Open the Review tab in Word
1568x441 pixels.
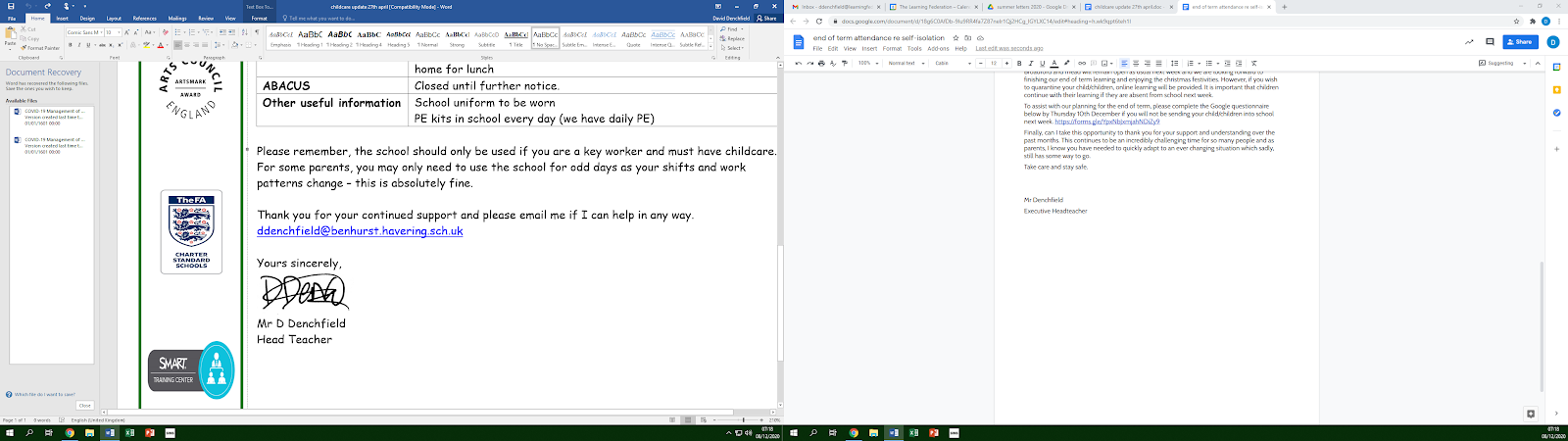coord(206,19)
